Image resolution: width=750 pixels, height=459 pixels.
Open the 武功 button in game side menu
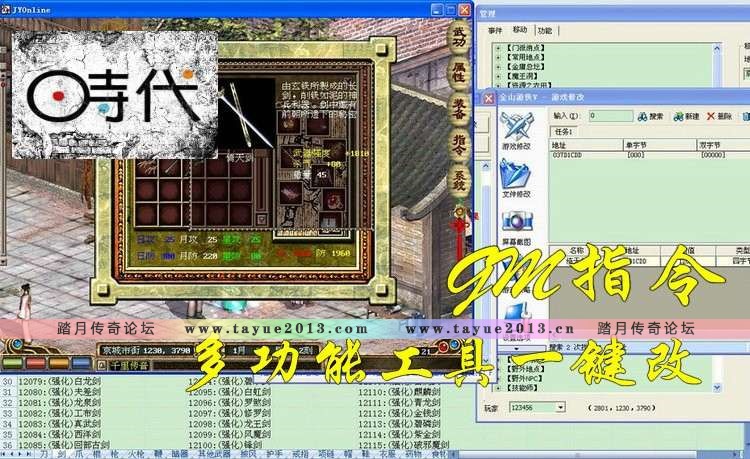coord(459,37)
